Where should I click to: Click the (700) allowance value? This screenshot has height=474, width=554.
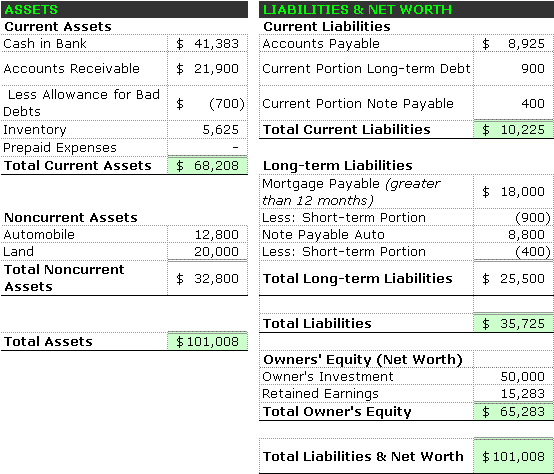207,103
